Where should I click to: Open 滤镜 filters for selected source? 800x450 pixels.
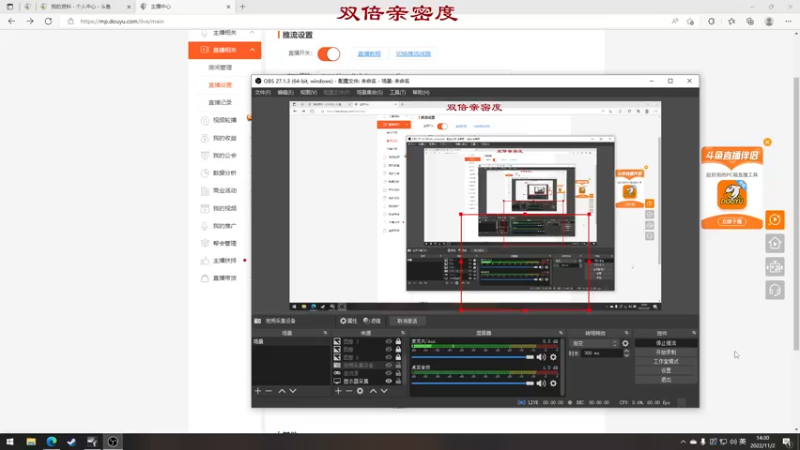372,321
